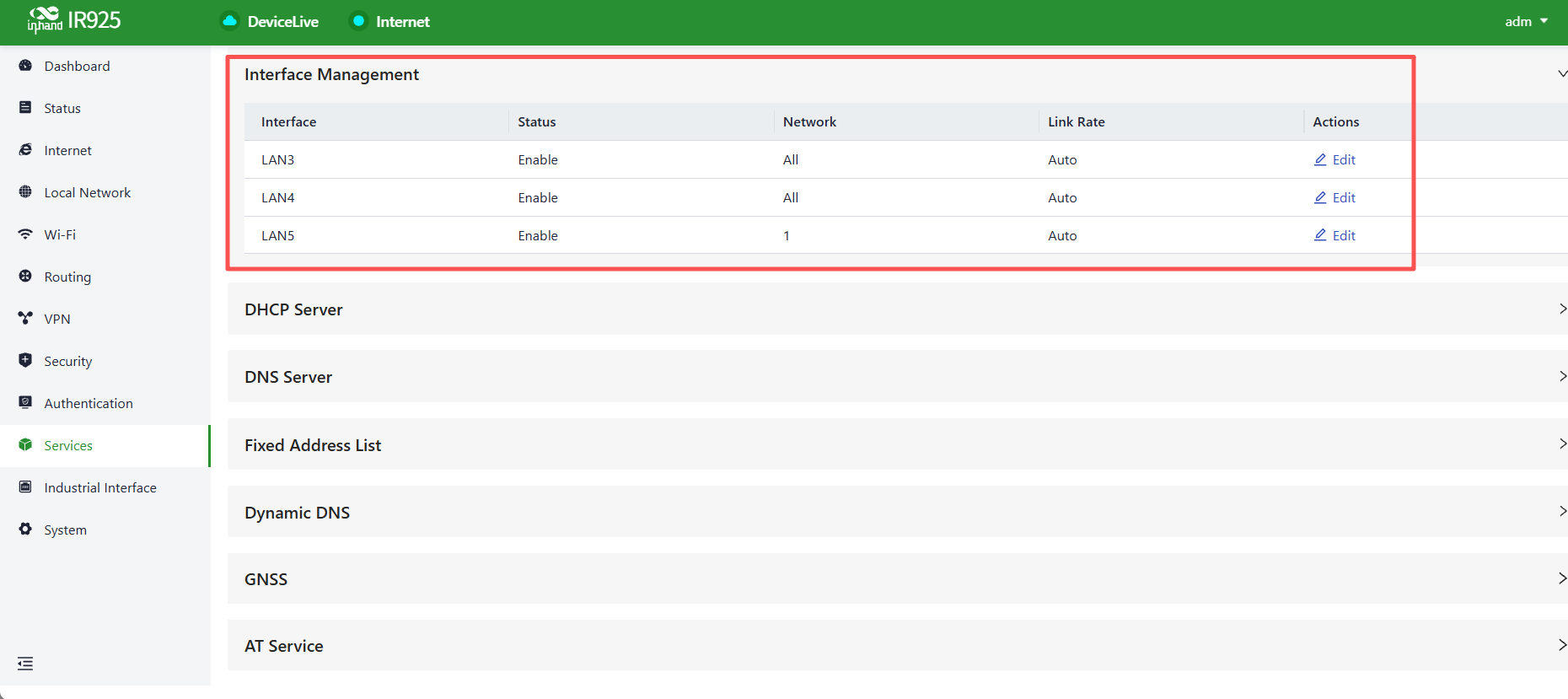Viewport: 1568px width, 699px height.
Task: Click the Internet status indicator icon
Action: 358,21
